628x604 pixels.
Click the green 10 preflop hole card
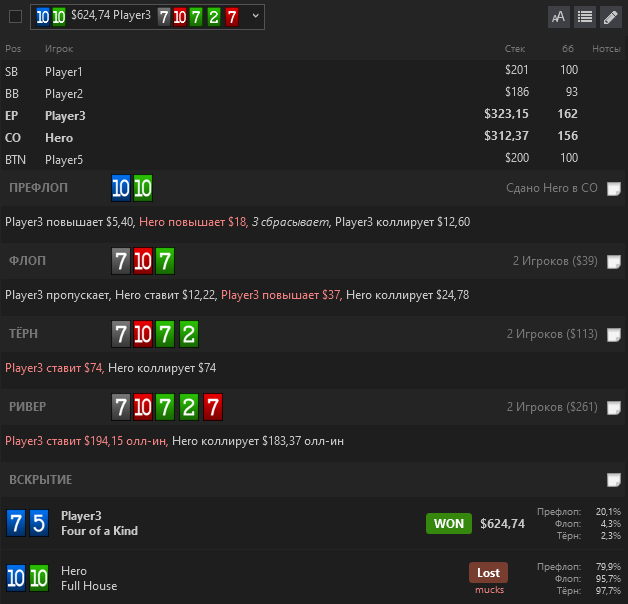pos(143,188)
